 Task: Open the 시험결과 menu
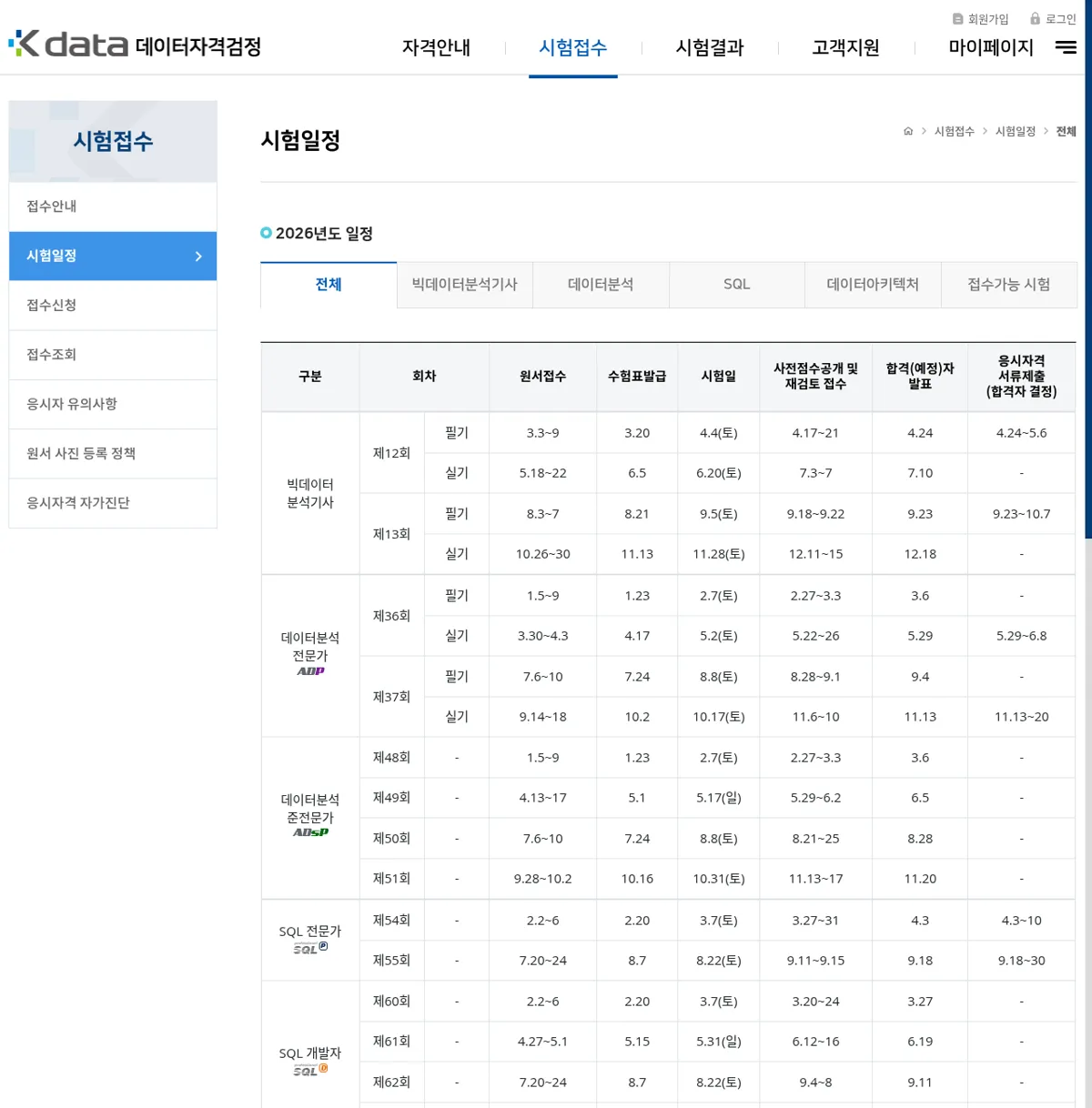710,47
